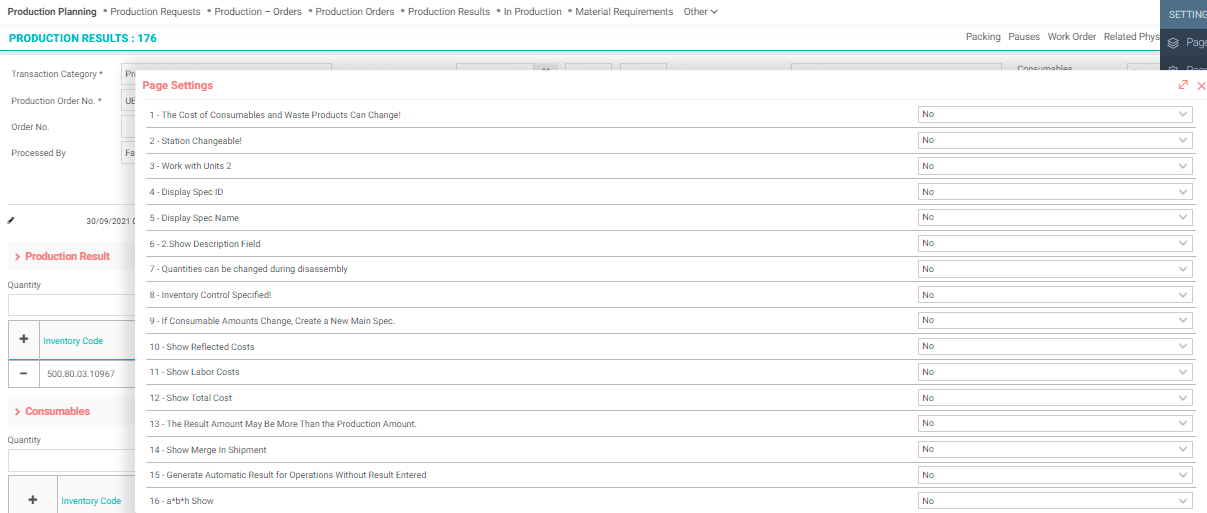Open Production Orders menu item
The image size is (1207, 513).
pyautogui.click(x=354, y=12)
